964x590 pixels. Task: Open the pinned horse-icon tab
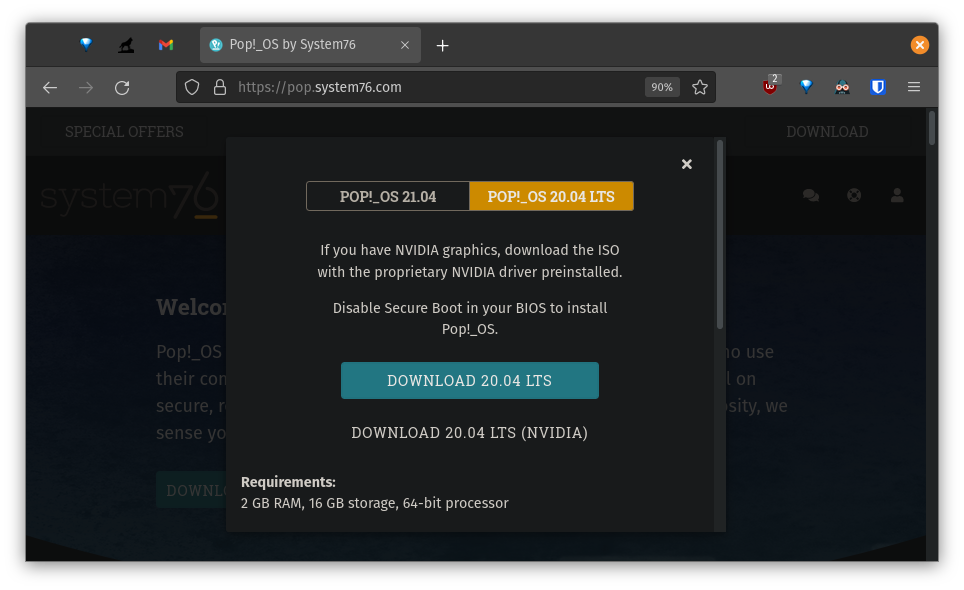pos(126,45)
